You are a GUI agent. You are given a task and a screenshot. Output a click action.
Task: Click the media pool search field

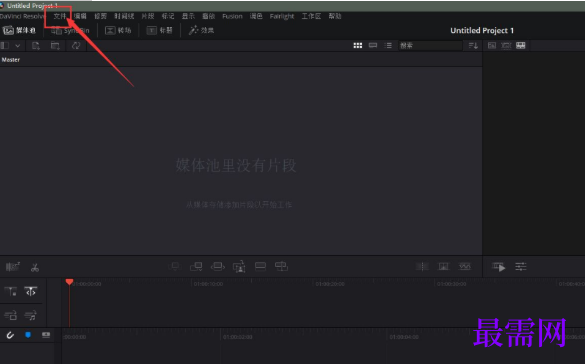pos(430,46)
